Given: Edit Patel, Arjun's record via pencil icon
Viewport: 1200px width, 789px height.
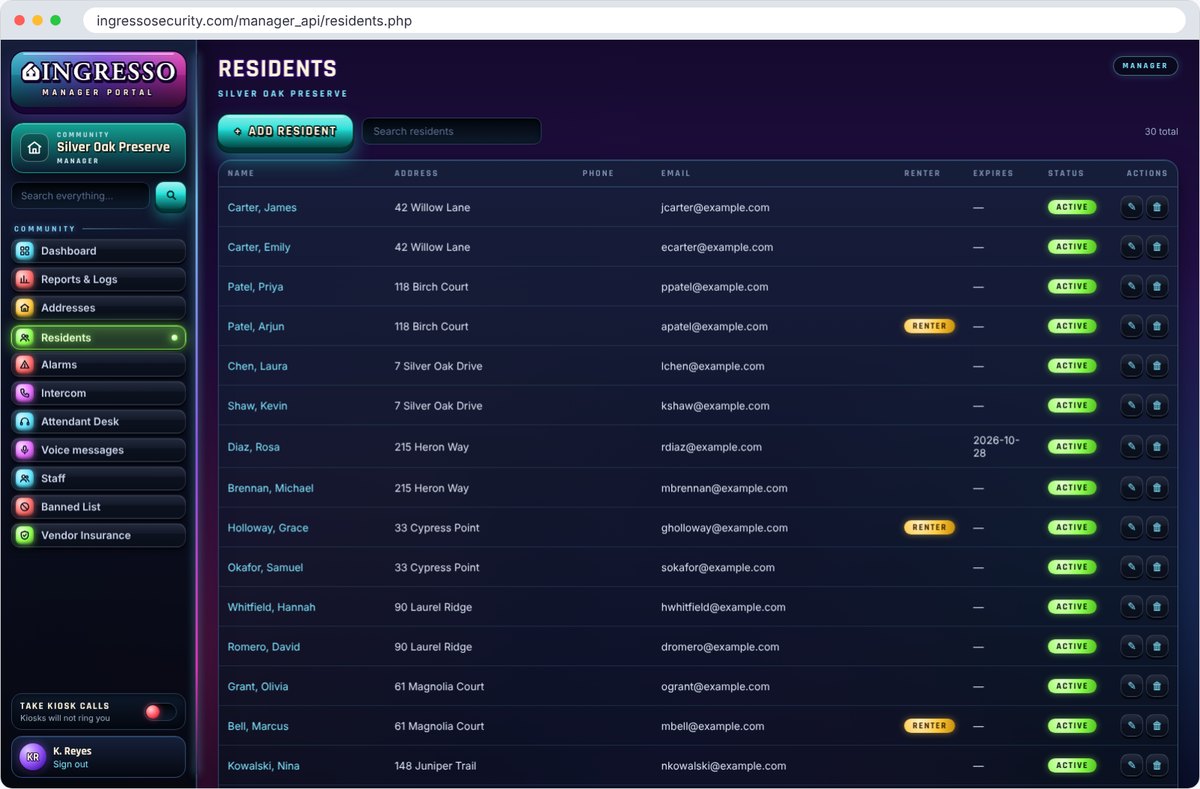Looking at the screenshot, I should [1131, 326].
